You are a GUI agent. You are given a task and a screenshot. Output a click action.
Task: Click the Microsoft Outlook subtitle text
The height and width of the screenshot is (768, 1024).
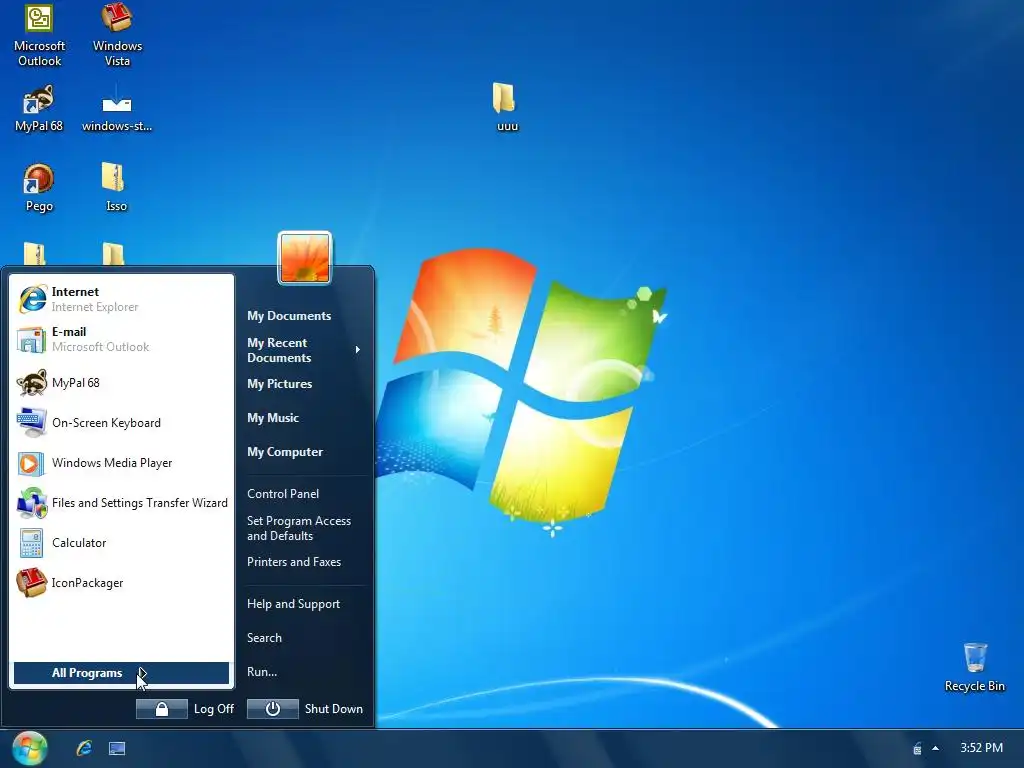pos(101,347)
